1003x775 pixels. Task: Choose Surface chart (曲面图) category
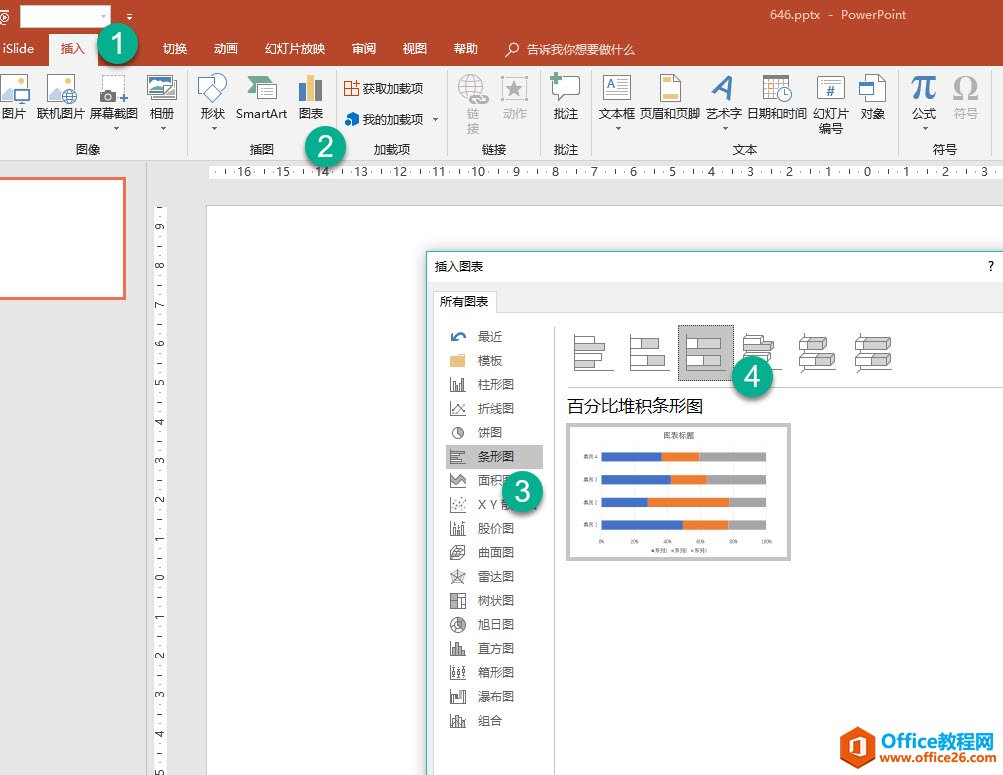coord(494,552)
